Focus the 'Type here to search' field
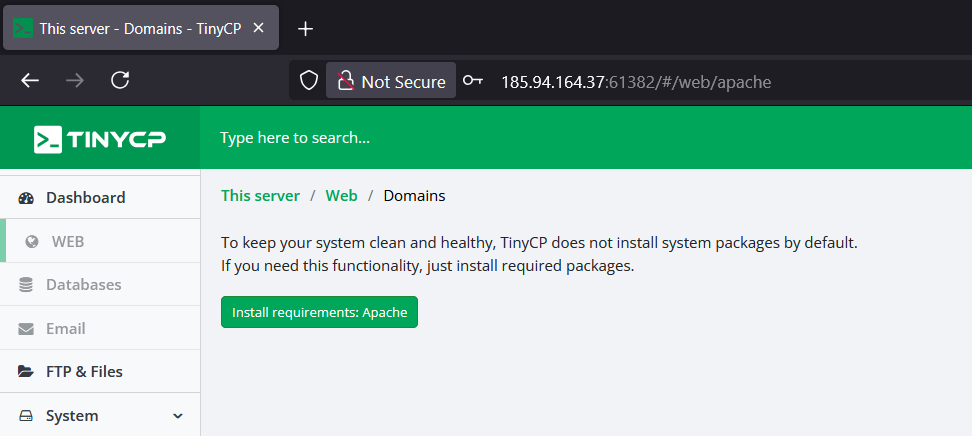This screenshot has width=972, height=436. (x=295, y=138)
